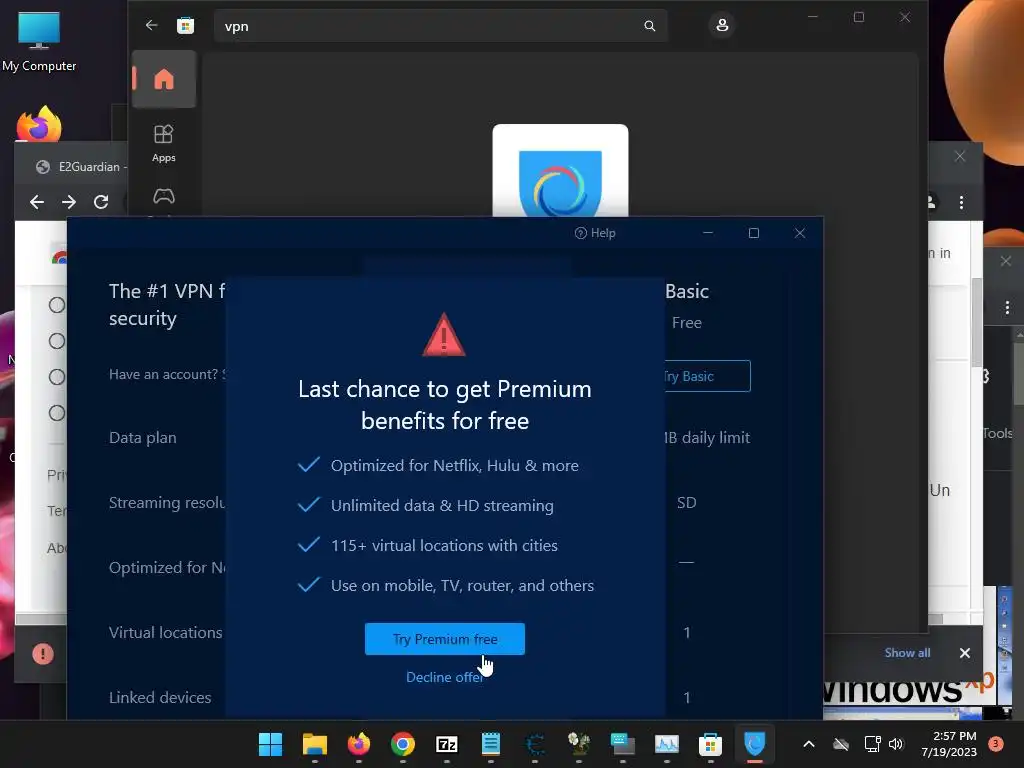Open Microsoft Store from the taskbar
Viewport: 1024px width, 768px height.
(x=711, y=744)
